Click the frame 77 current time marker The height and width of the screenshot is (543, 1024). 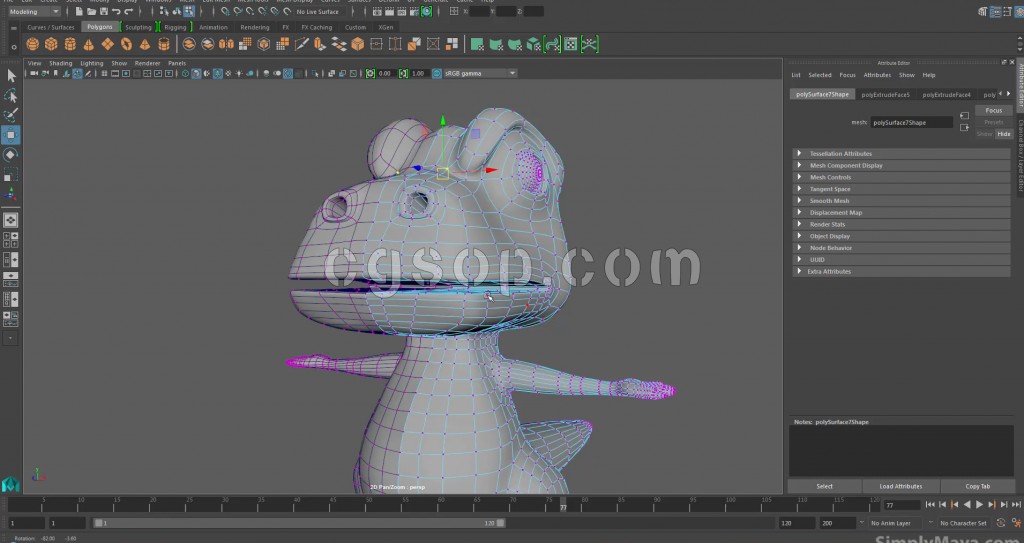[x=563, y=506]
